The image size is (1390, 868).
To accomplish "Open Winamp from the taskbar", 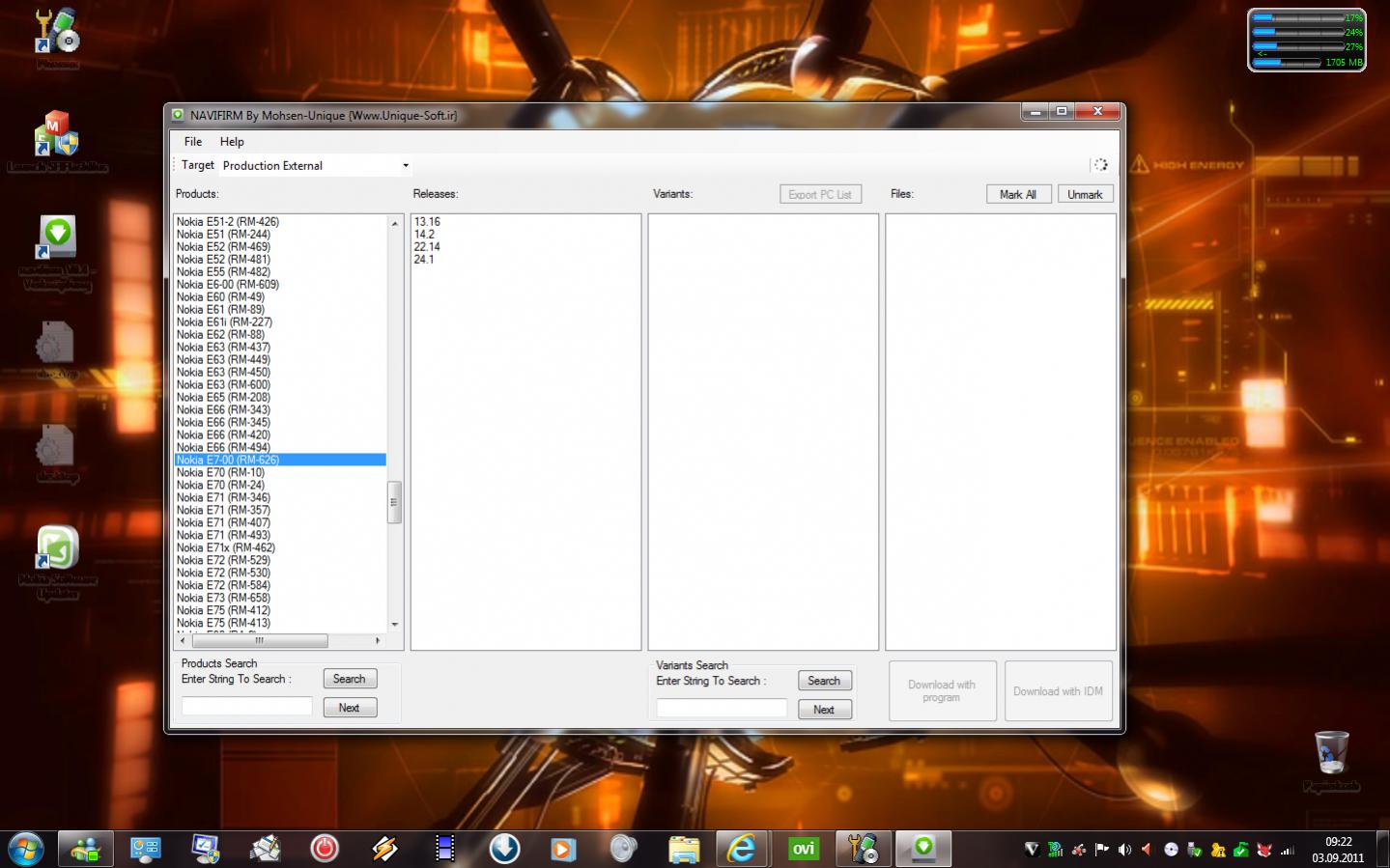I will (x=384, y=849).
